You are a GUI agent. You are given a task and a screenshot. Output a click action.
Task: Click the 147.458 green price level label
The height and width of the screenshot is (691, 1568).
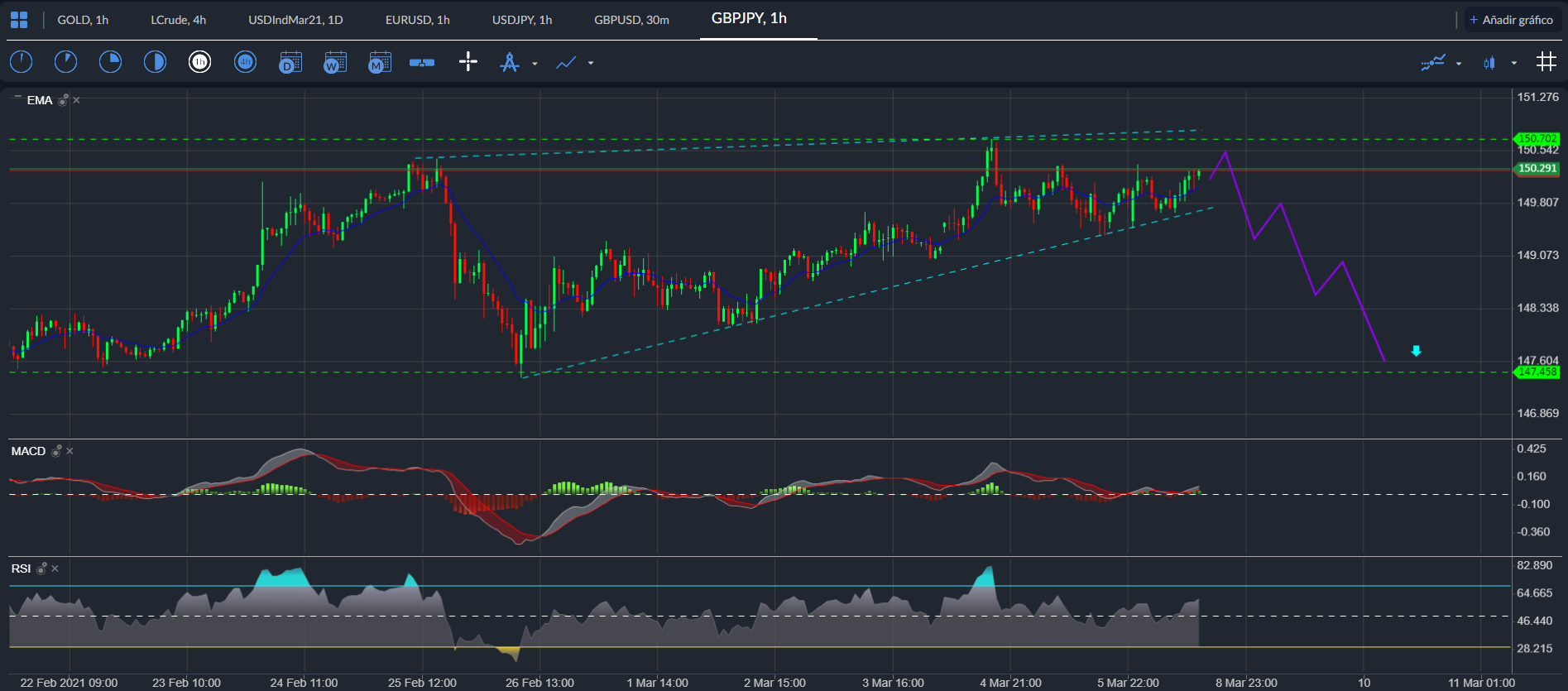tap(1537, 372)
